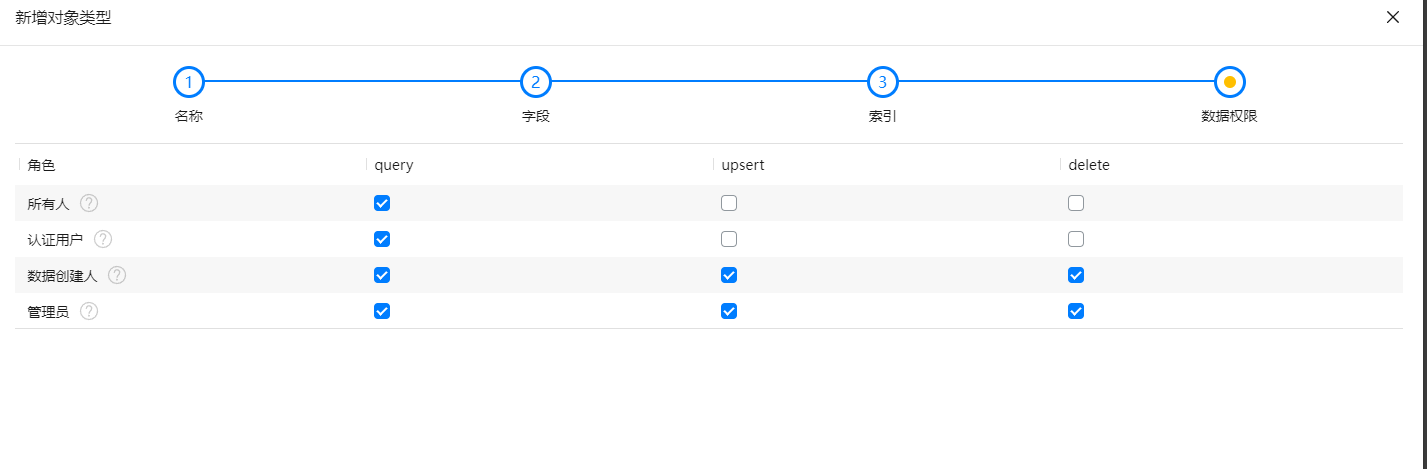Click help icon beside 管理员

pyautogui.click(x=89, y=311)
